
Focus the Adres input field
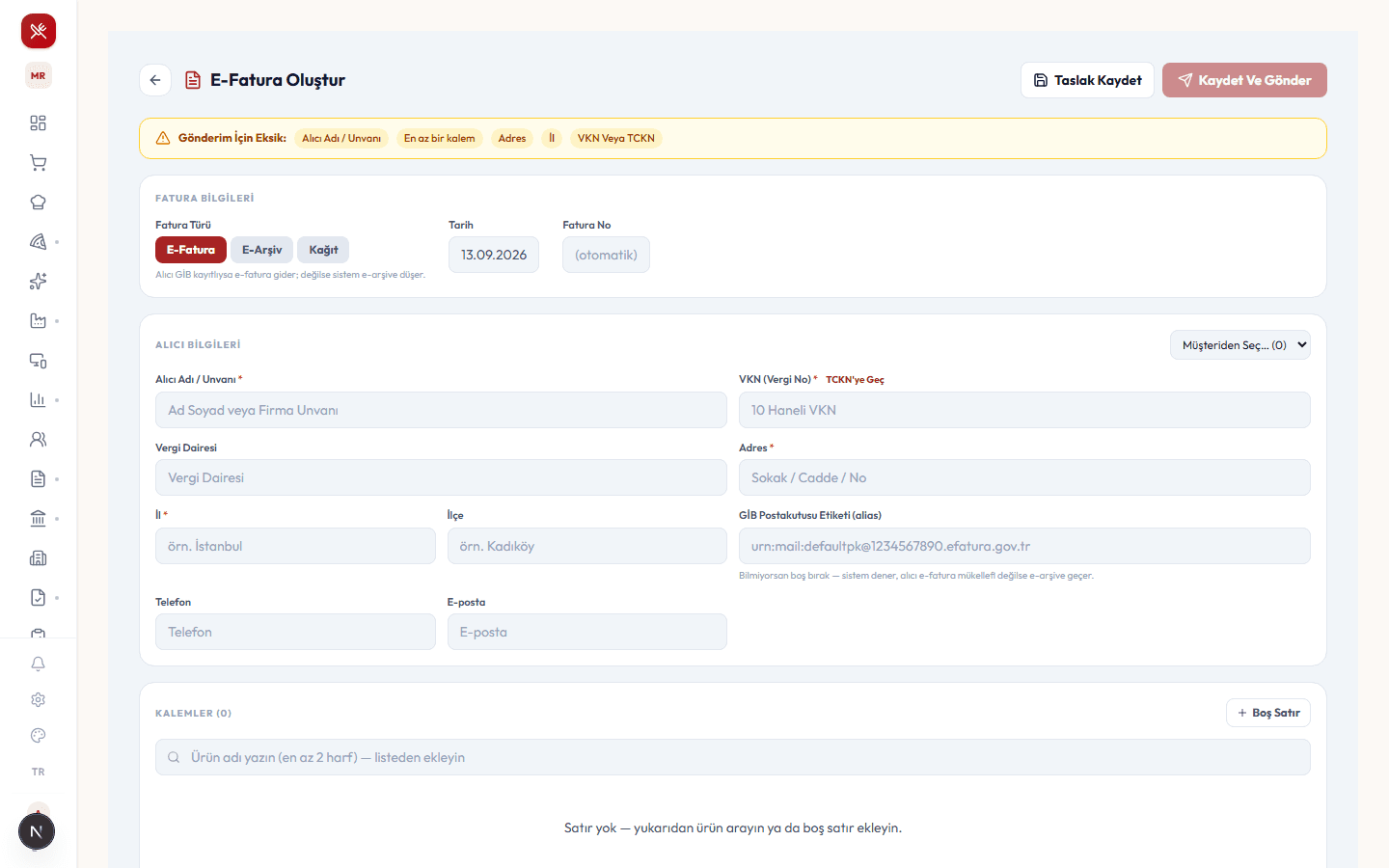coord(1024,477)
